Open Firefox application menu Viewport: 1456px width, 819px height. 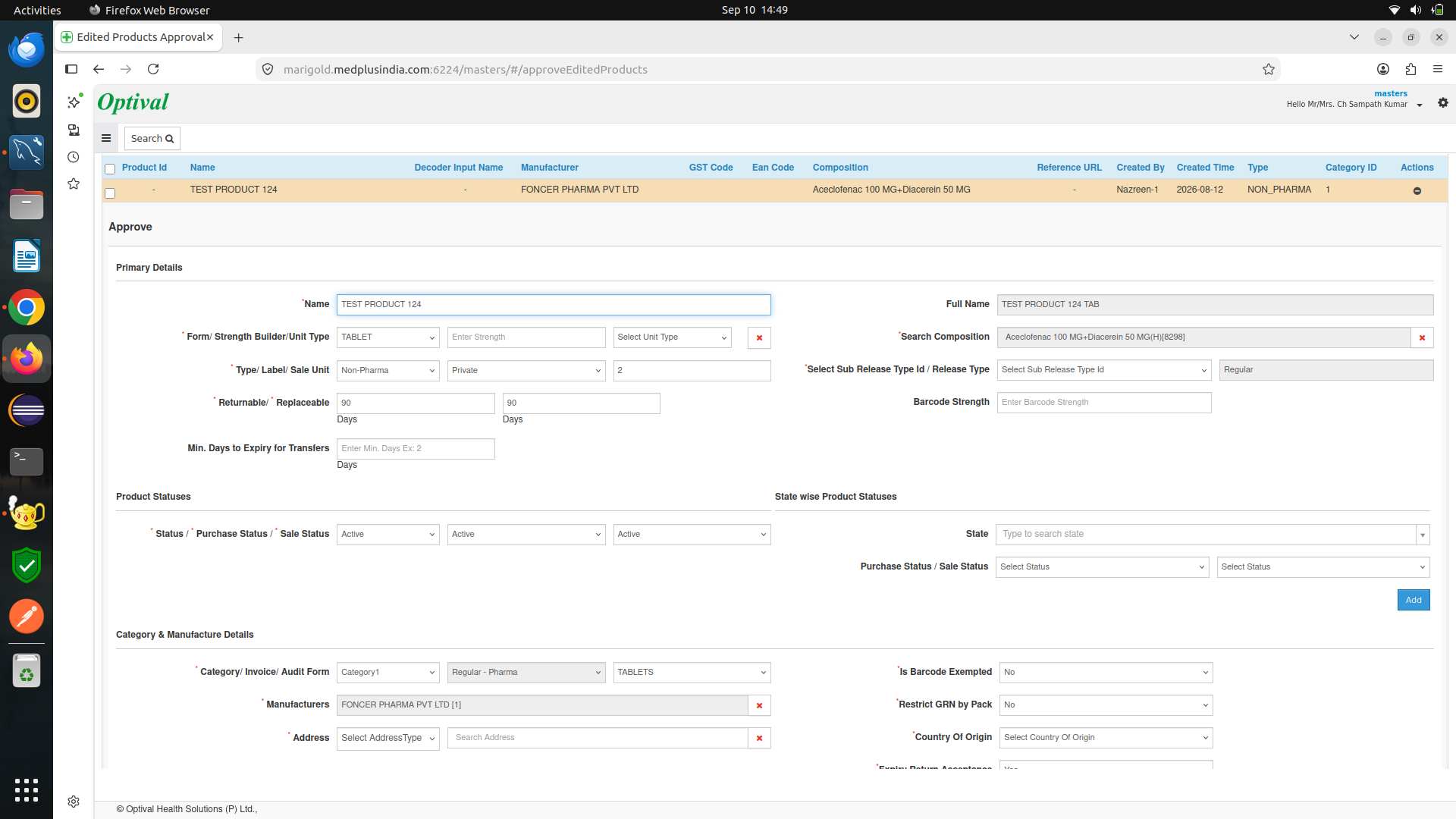(1438, 69)
